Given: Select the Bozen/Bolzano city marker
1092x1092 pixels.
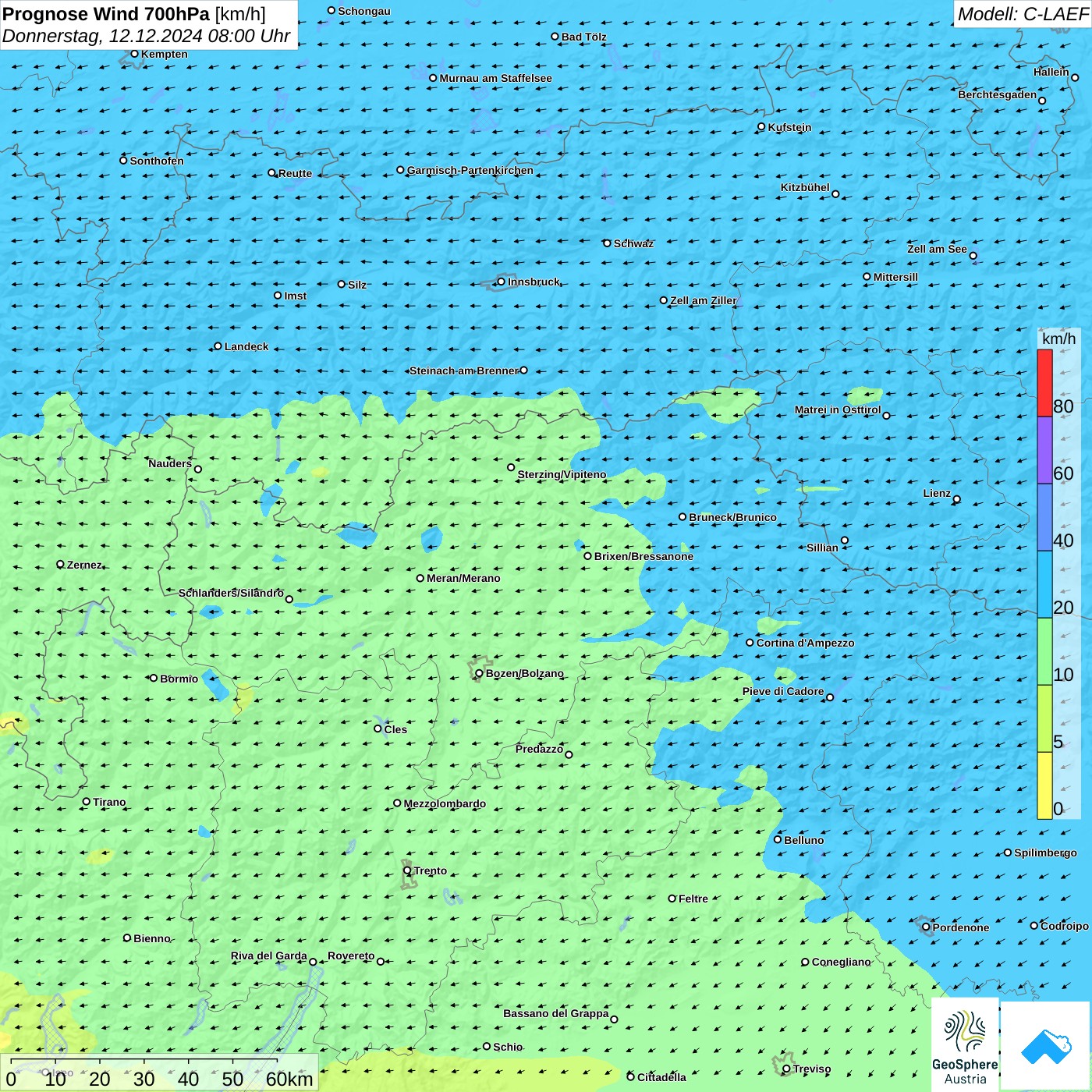Looking at the screenshot, I should coord(479,673).
